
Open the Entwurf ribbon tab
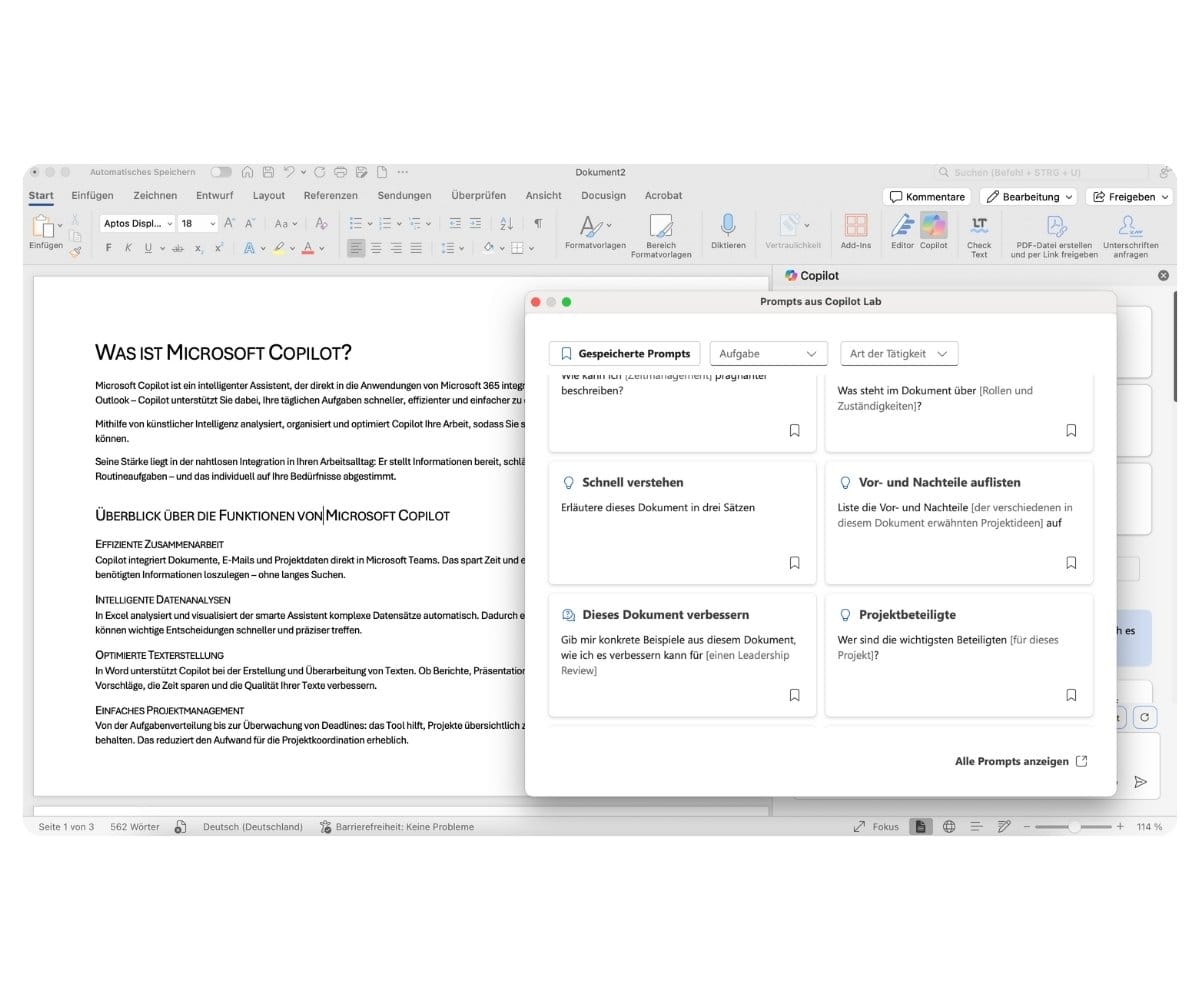click(215, 196)
